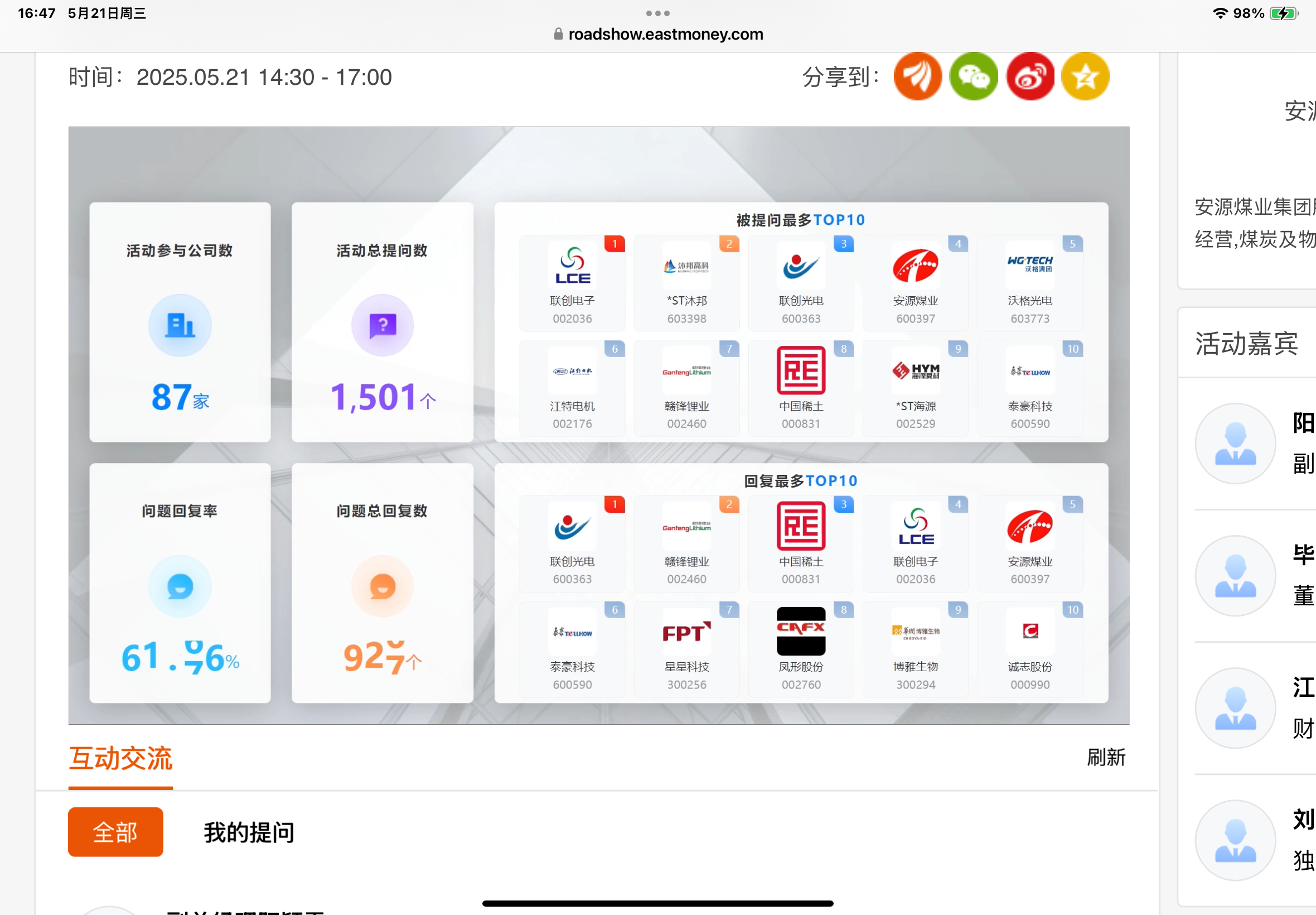Tap the three-dot multitasking menu at top
The width and height of the screenshot is (1316, 915).
657,13
